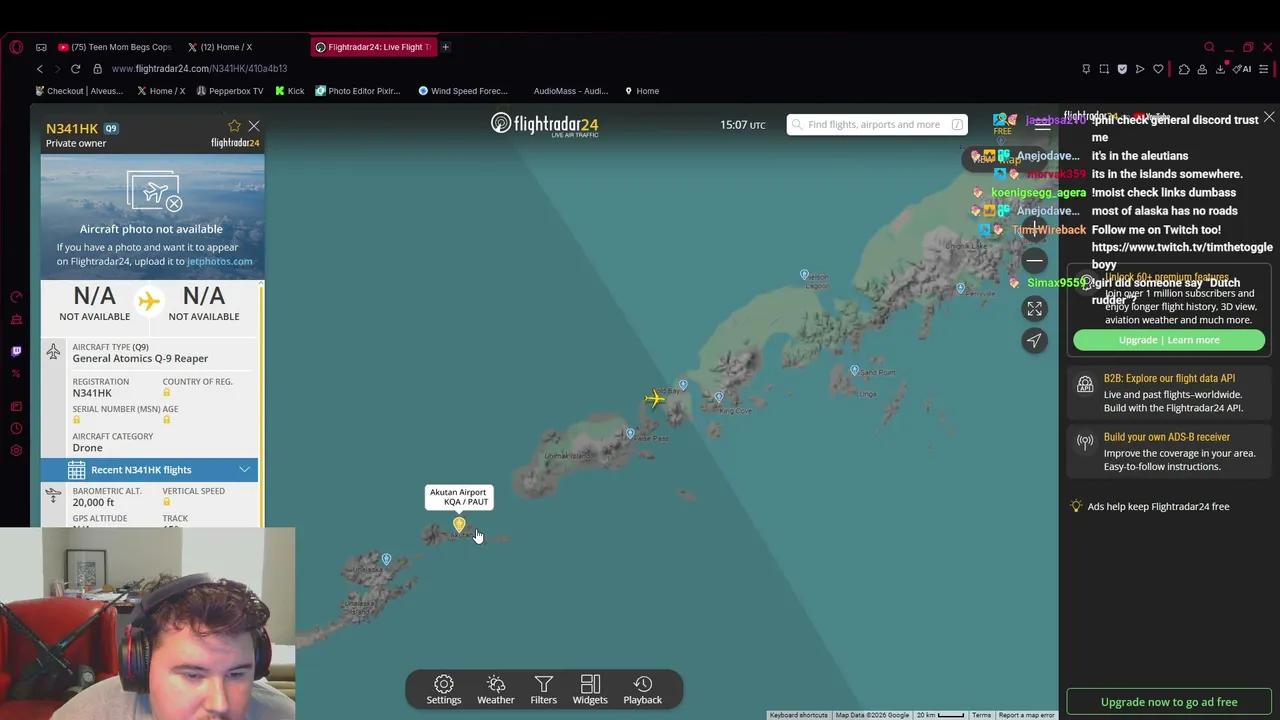Open the Terms link on the map footer
The image size is (1280, 720).
981,715
